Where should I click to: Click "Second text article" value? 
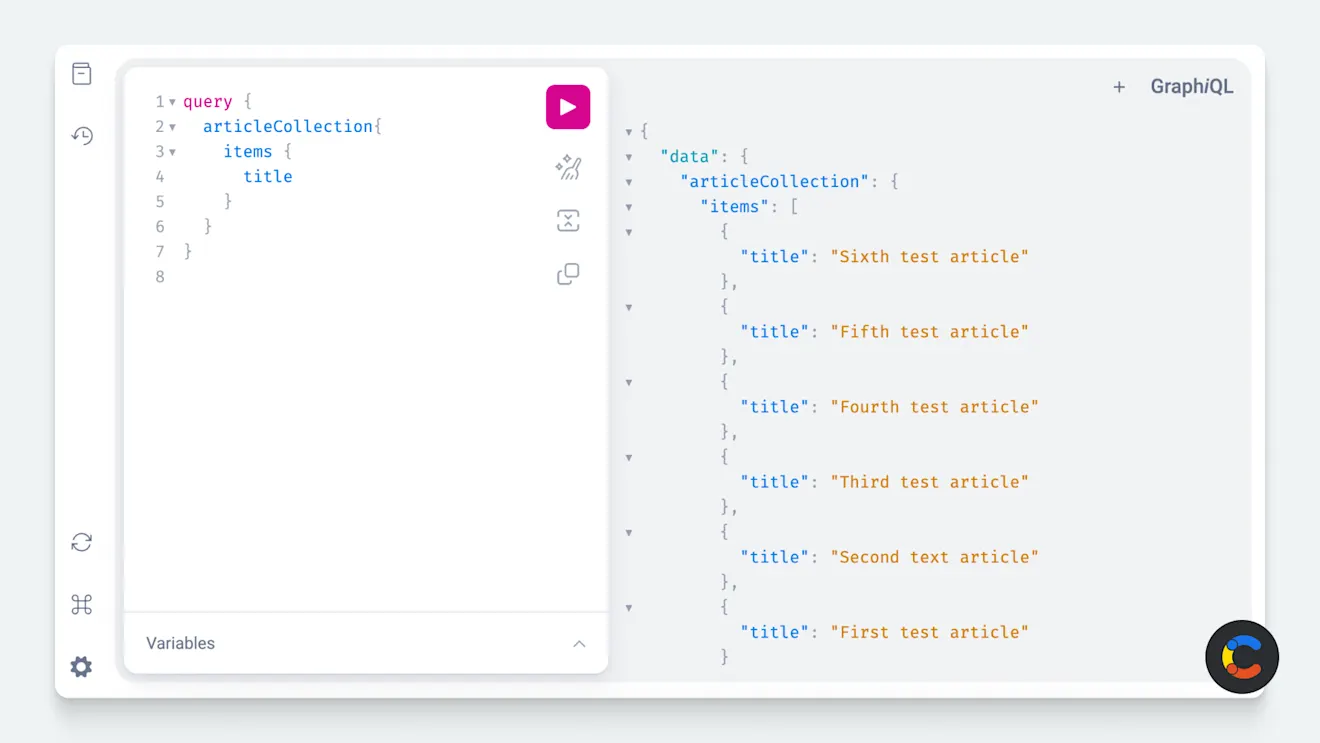coord(935,557)
